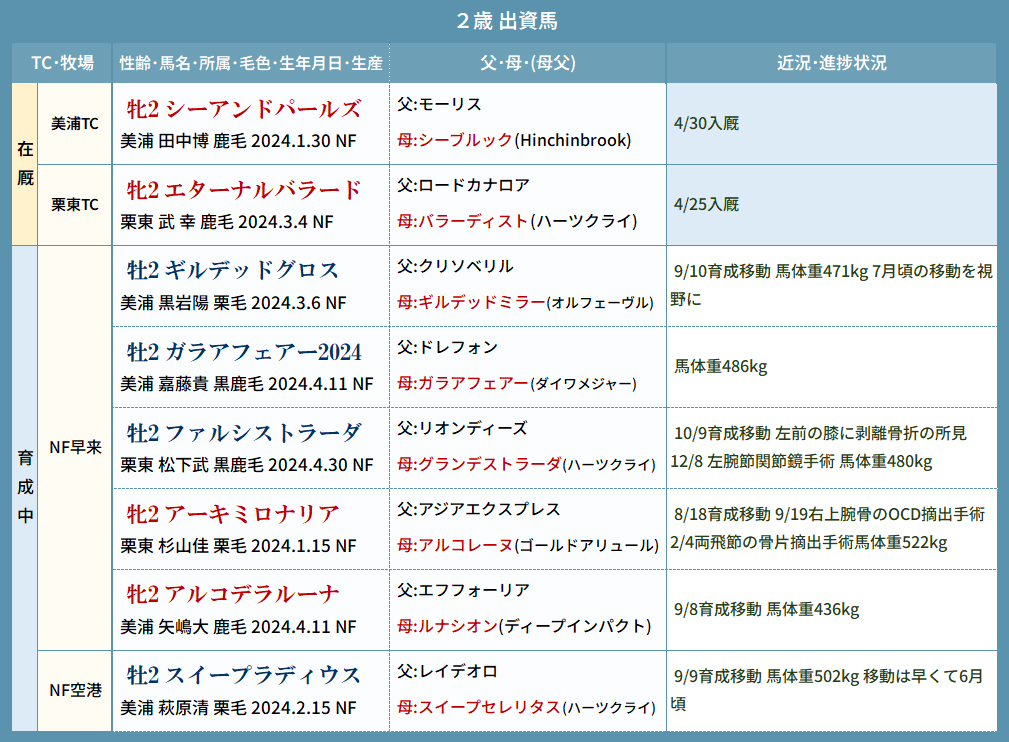Image resolution: width=1009 pixels, height=742 pixels.
Task: Click status text 12/8 左腕節関節鏡手術 馬体重480kg
Action: [x=801, y=461]
